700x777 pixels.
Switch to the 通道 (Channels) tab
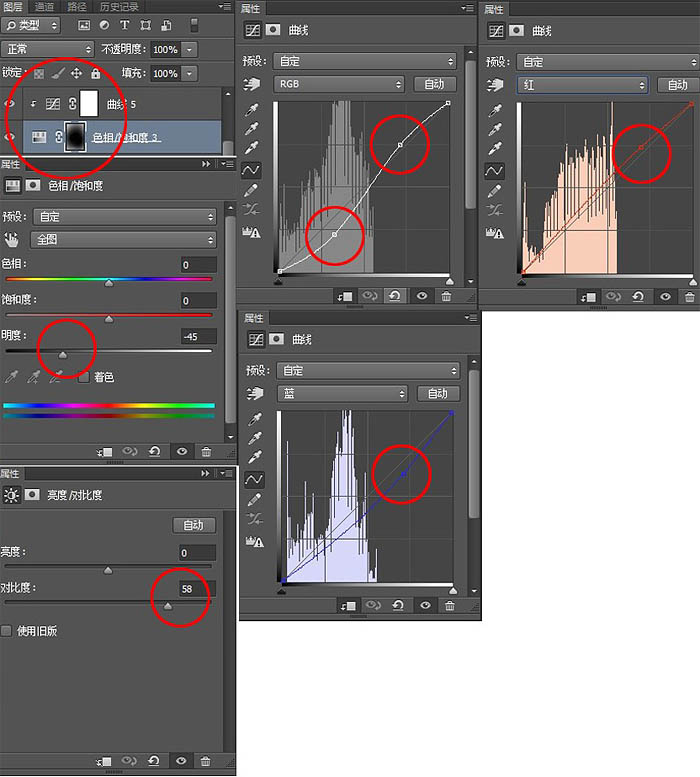[44, 6]
